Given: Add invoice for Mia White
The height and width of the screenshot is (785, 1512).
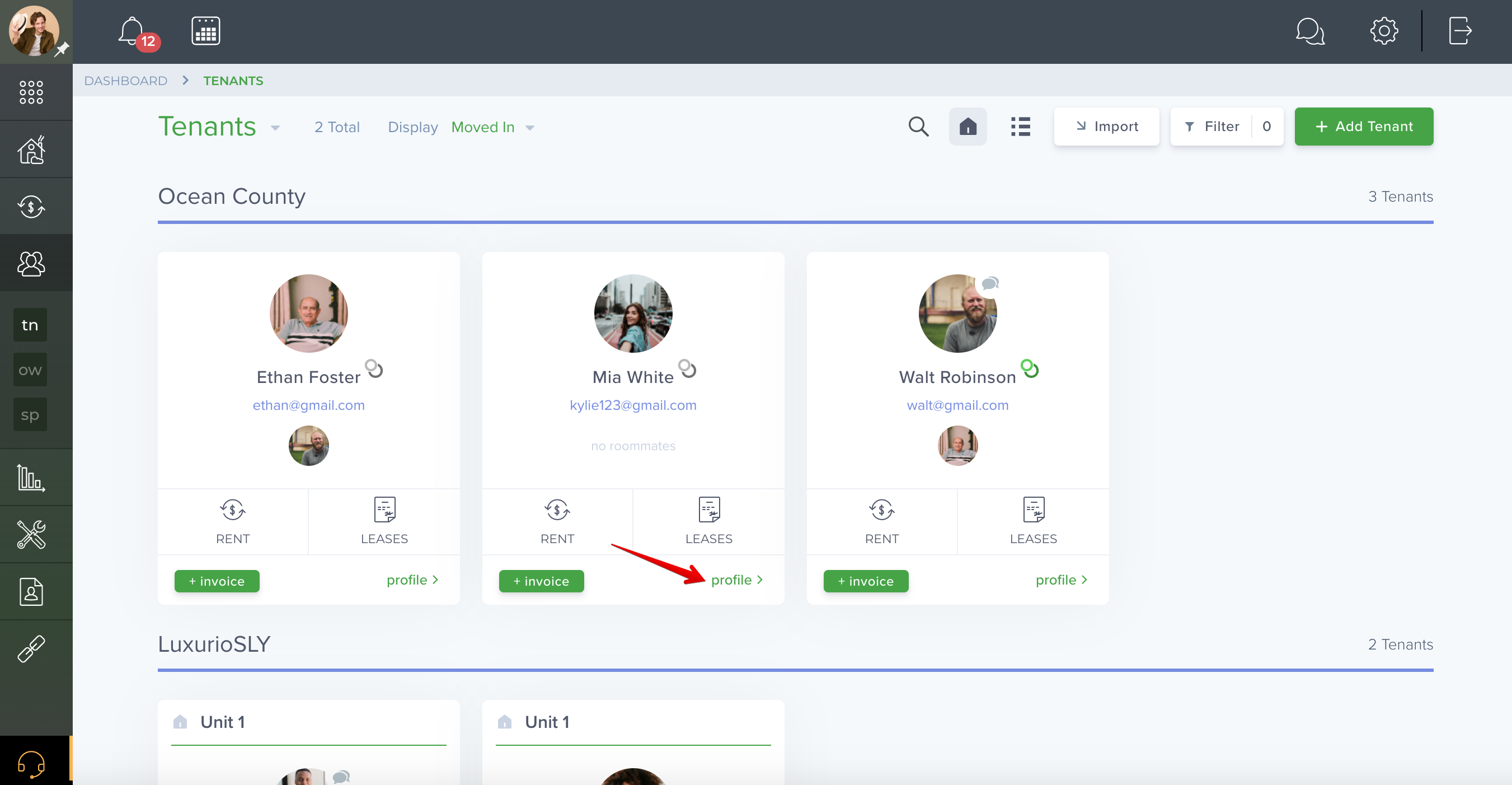Looking at the screenshot, I should click(541, 581).
